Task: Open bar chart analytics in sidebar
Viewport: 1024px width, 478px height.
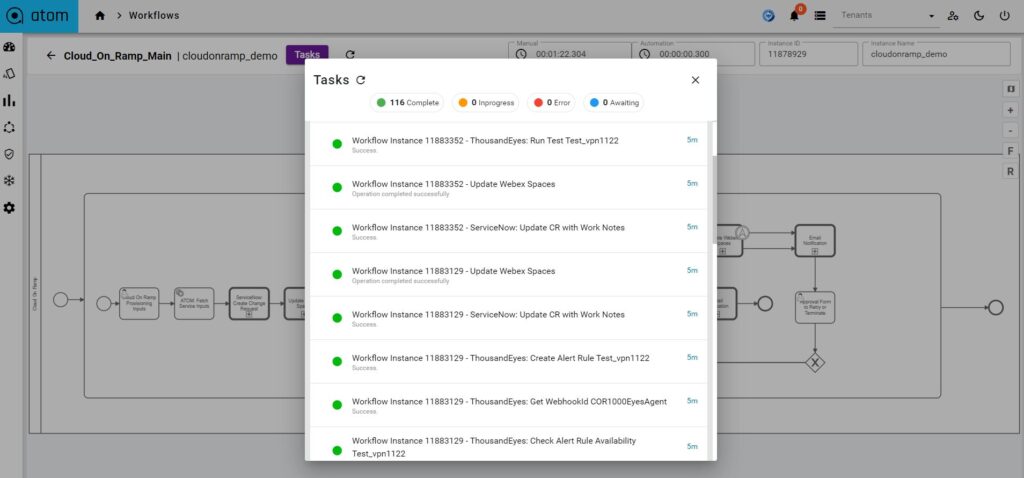Action: coord(9,101)
